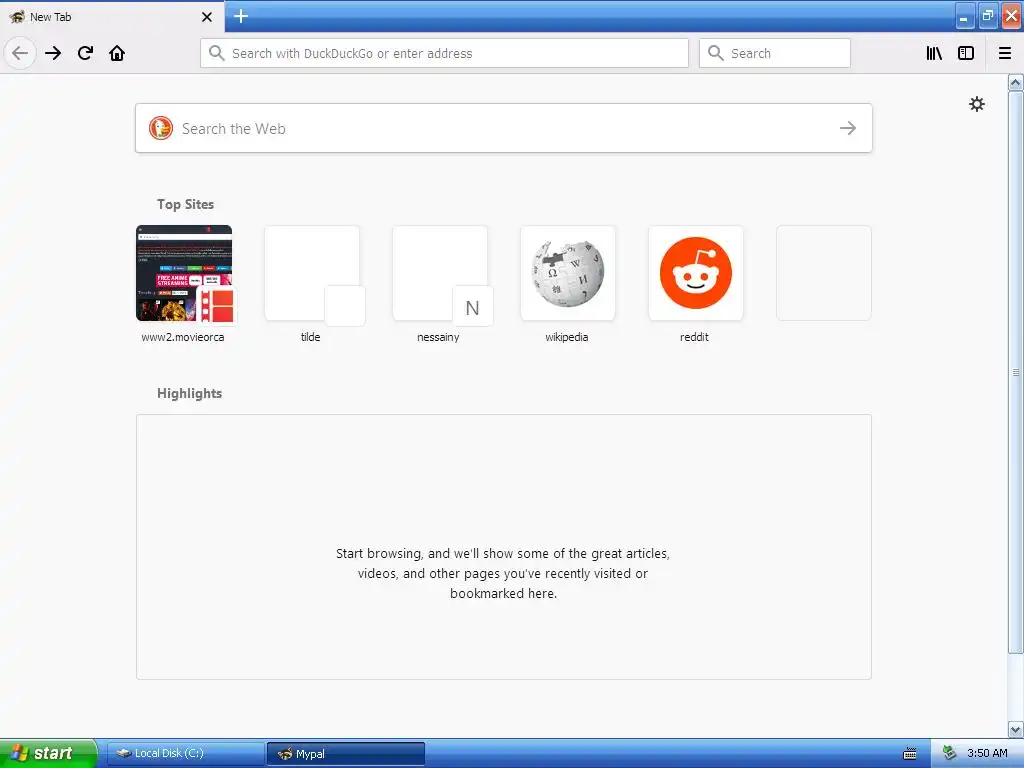Switch to Local Disk (C:) taskbar window
Image resolution: width=1024 pixels, height=768 pixels.
pos(185,753)
